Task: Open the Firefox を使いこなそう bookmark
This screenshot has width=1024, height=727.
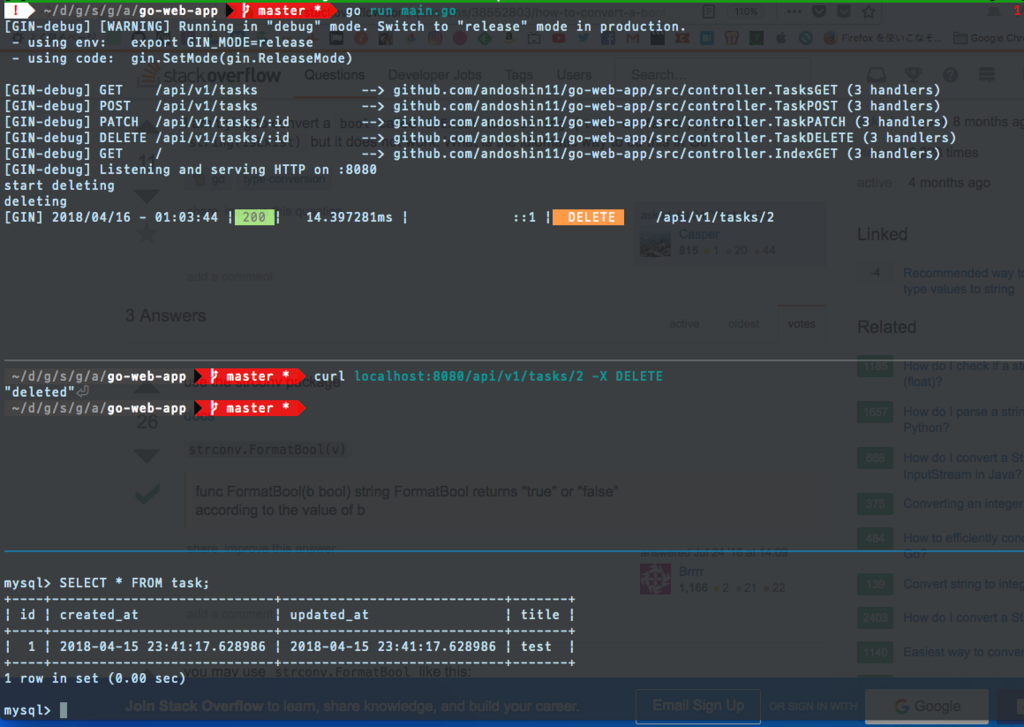Action: 884,38
